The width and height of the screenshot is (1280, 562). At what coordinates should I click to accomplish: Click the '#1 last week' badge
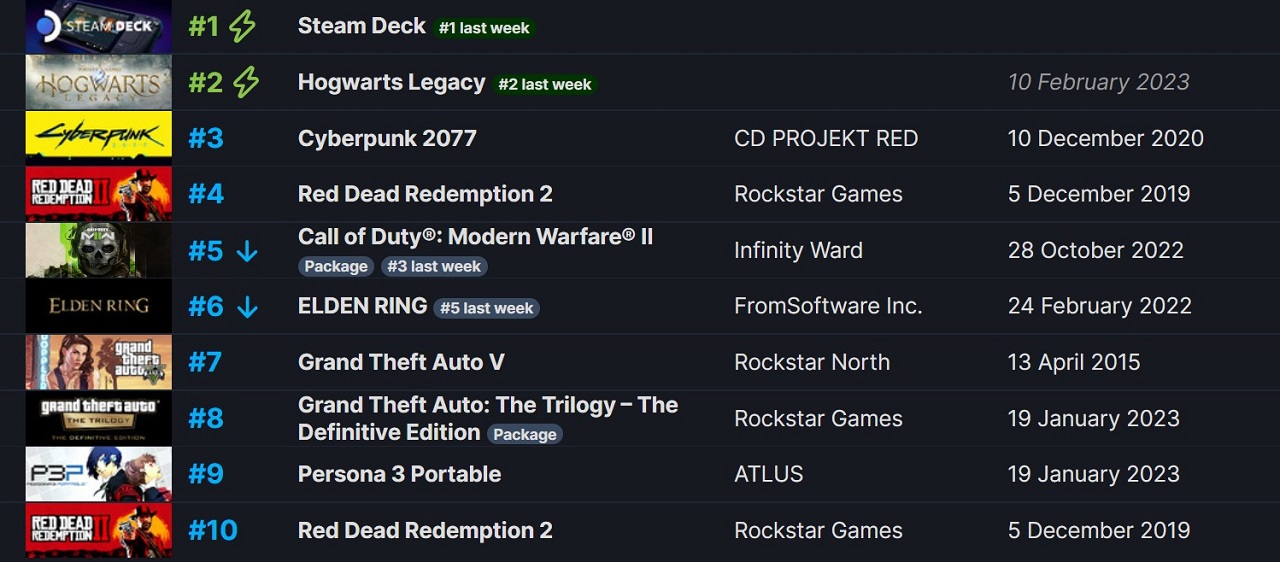pyautogui.click(x=484, y=28)
